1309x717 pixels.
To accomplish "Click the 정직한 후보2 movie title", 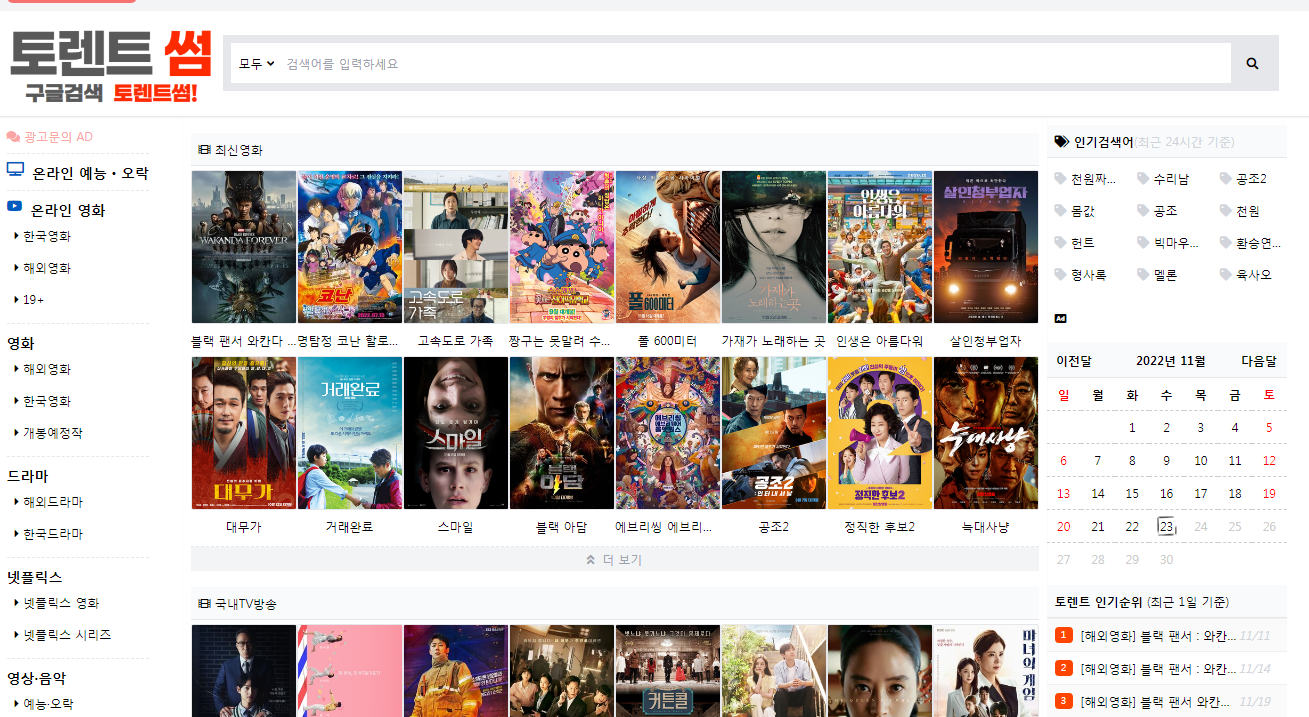I will tap(880, 527).
